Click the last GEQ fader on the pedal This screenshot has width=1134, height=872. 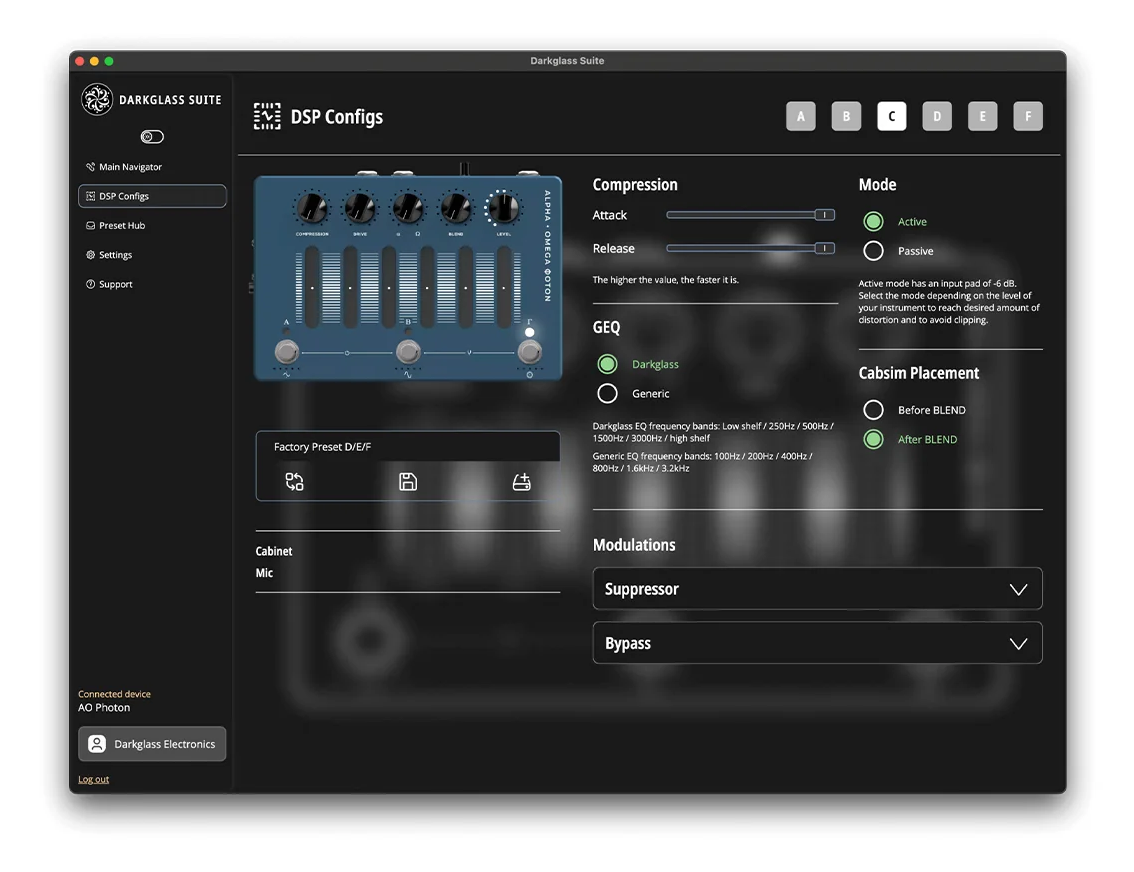[x=504, y=288]
